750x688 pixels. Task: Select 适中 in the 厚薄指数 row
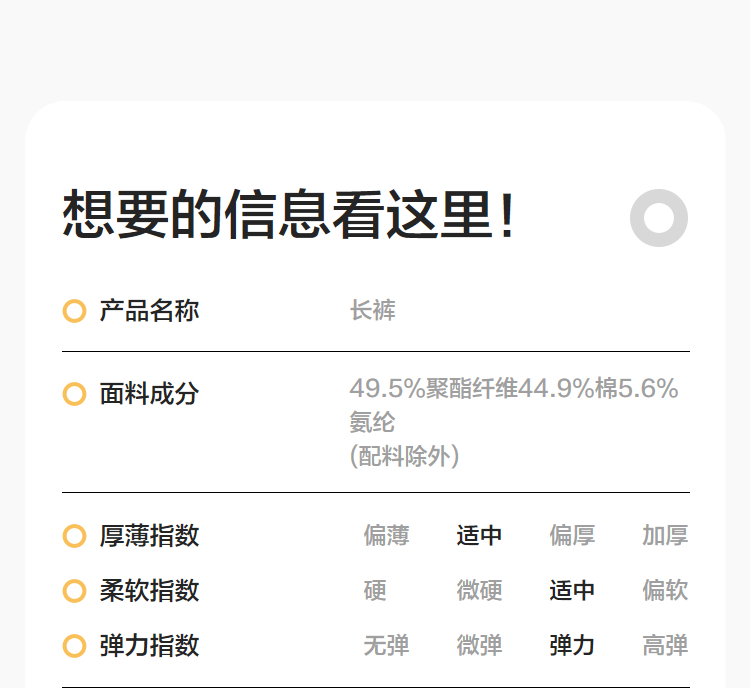[479, 536]
